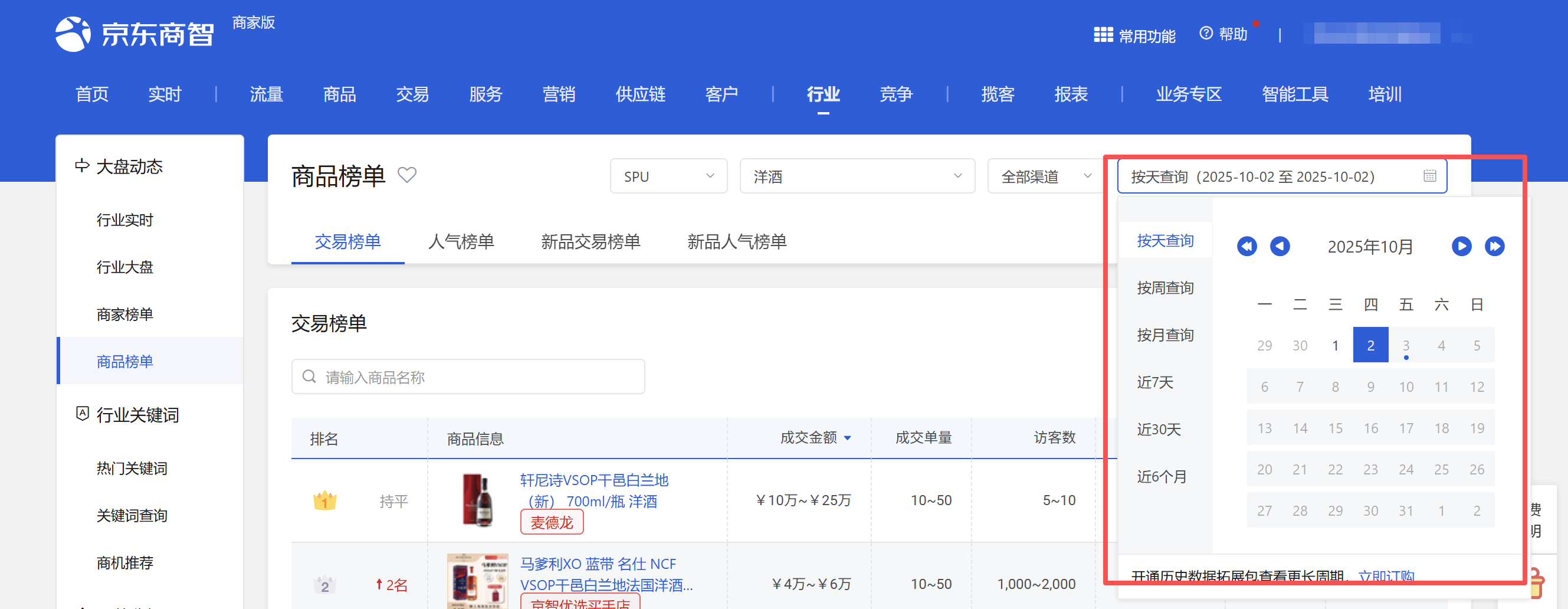Select 商家榜单 in sidebar
This screenshot has height=609, width=1568.
pyautogui.click(x=125, y=315)
